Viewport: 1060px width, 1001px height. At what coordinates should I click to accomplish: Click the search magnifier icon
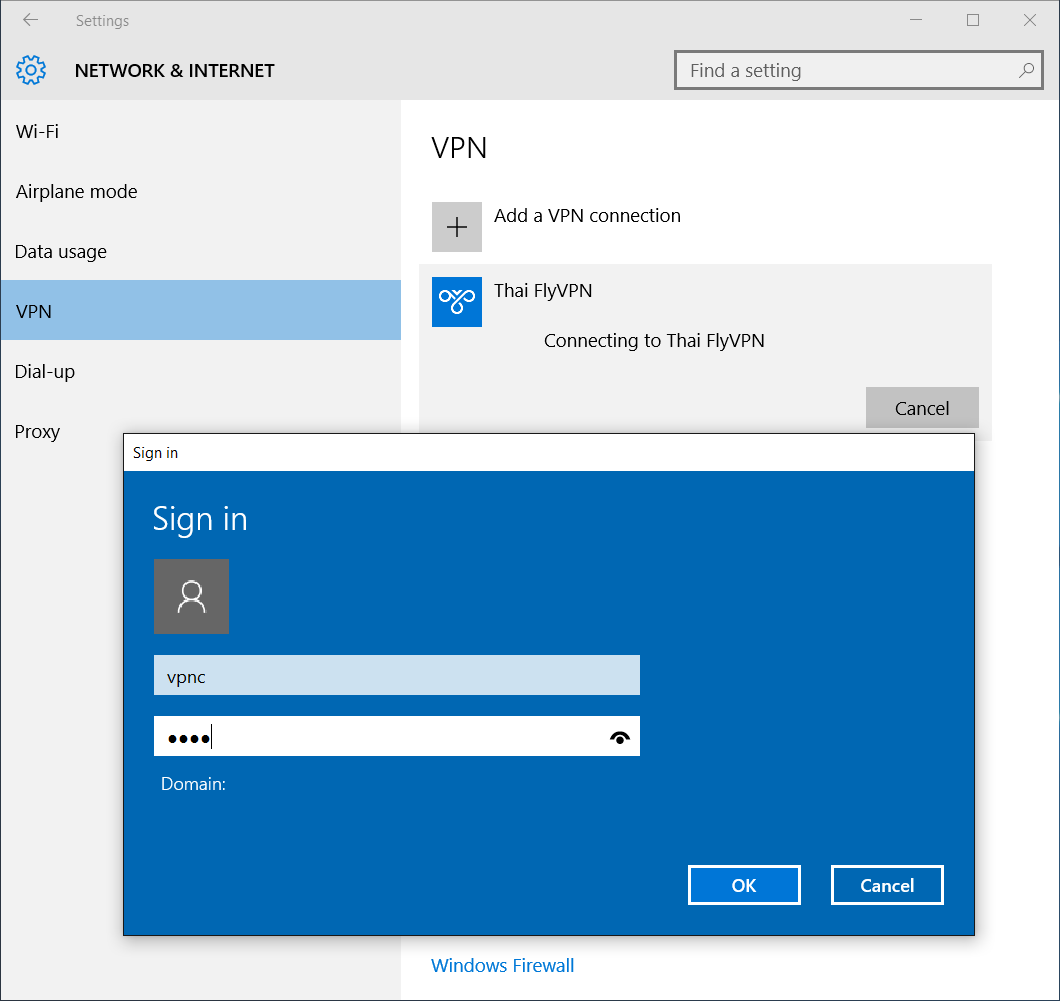click(x=1026, y=71)
